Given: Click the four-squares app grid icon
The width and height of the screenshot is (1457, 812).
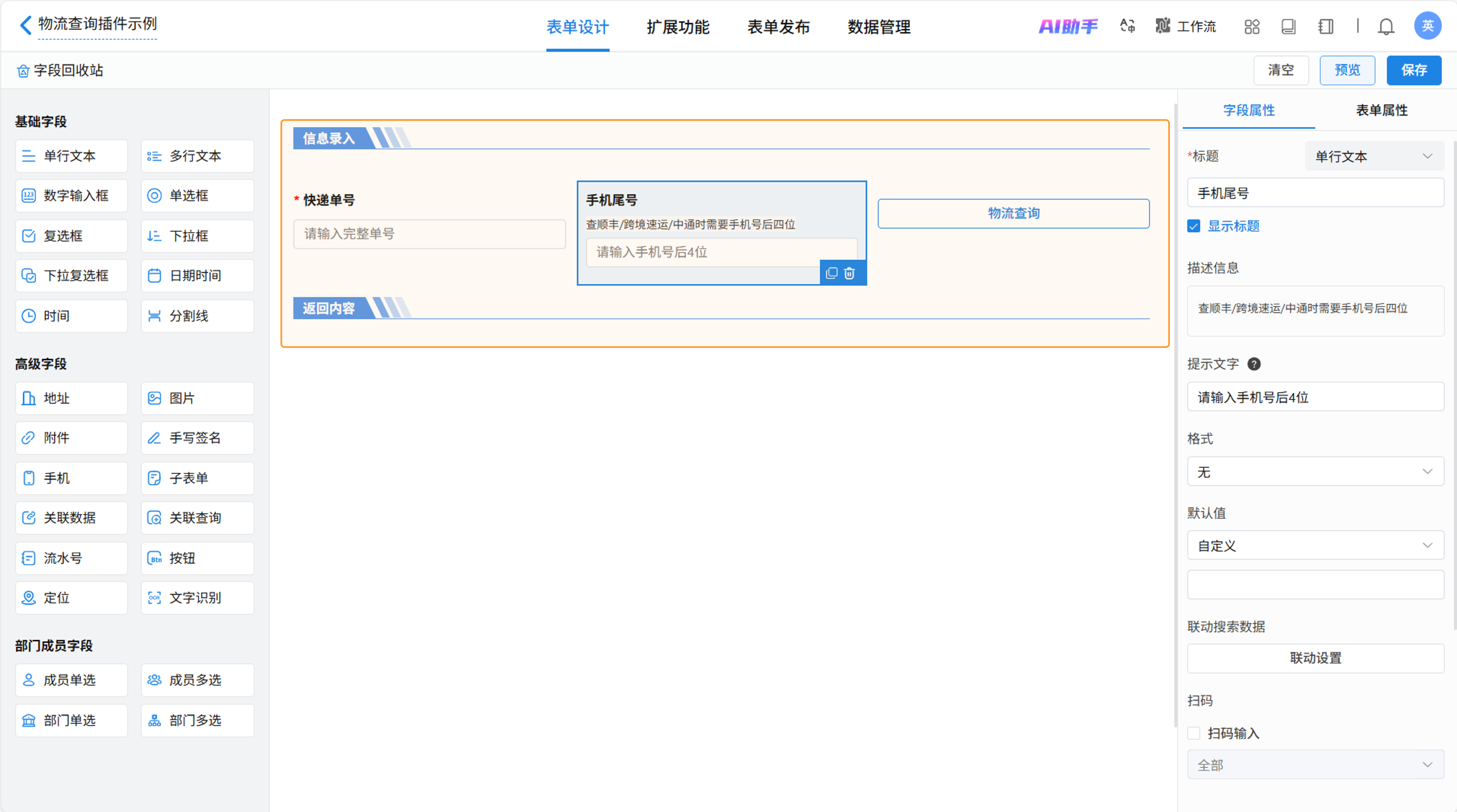Looking at the screenshot, I should pyautogui.click(x=1252, y=26).
